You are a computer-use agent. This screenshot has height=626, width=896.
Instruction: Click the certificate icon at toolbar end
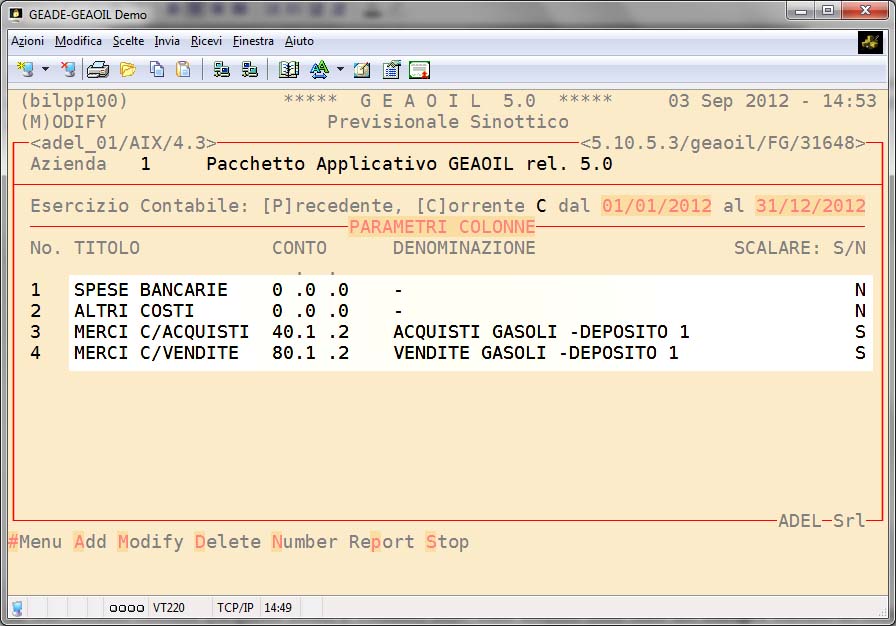click(419, 70)
